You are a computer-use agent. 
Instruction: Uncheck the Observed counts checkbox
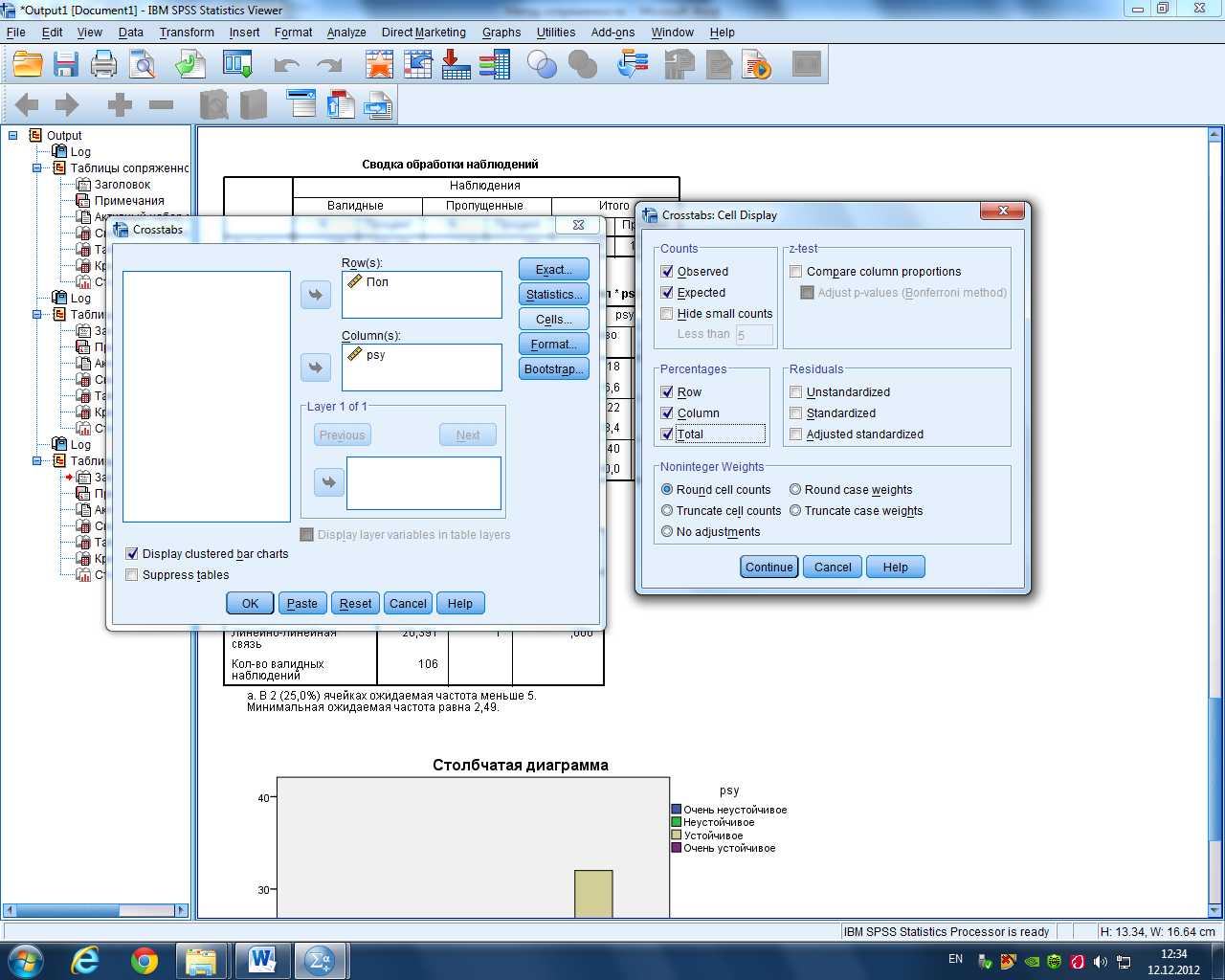[667, 272]
